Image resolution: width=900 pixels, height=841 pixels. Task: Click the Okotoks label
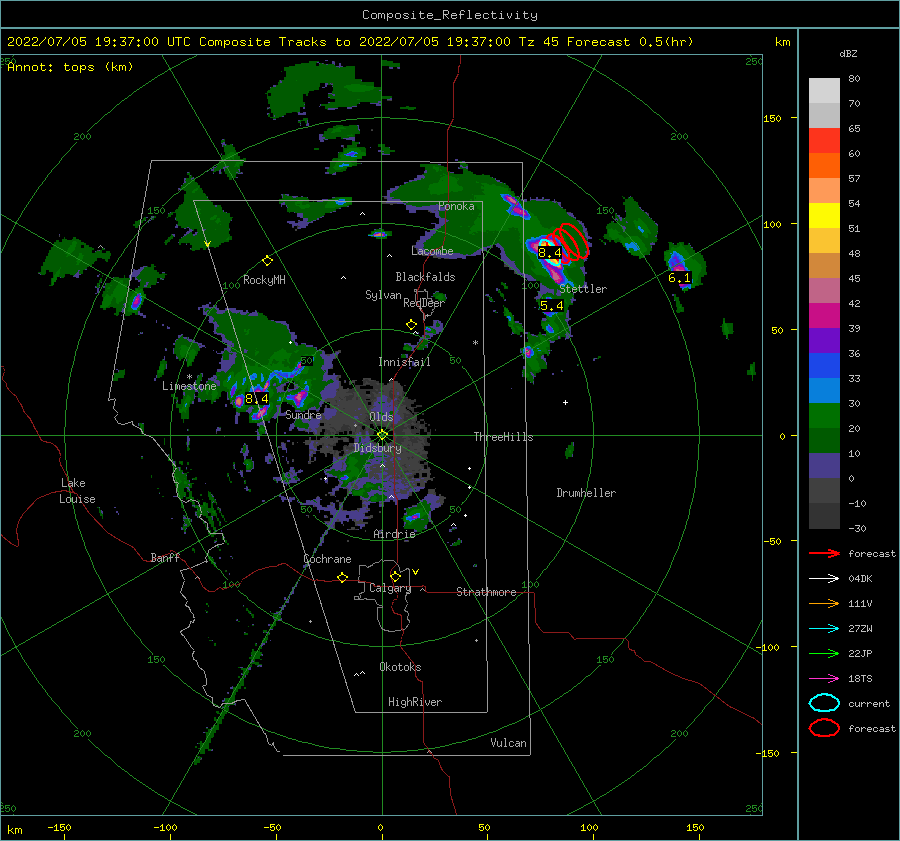400,667
